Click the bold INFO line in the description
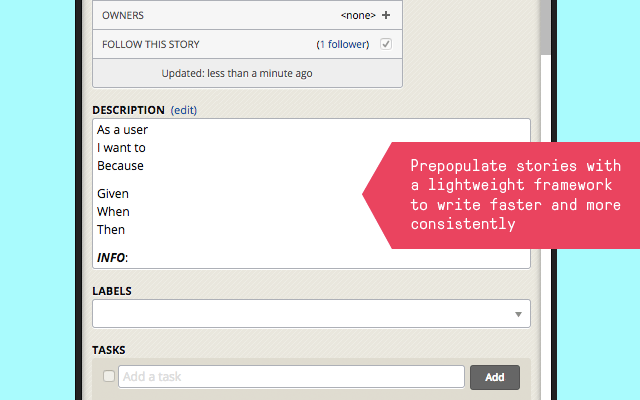Image resolution: width=640 pixels, height=400 pixels. point(112,257)
